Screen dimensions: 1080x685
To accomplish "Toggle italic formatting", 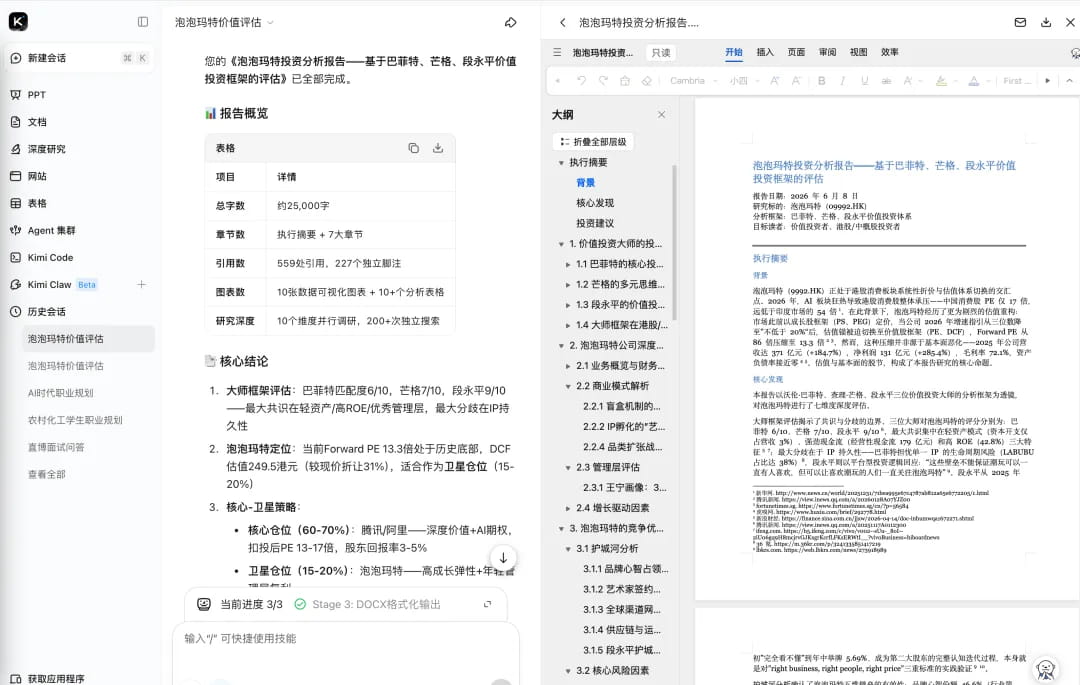I will point(842,81).
